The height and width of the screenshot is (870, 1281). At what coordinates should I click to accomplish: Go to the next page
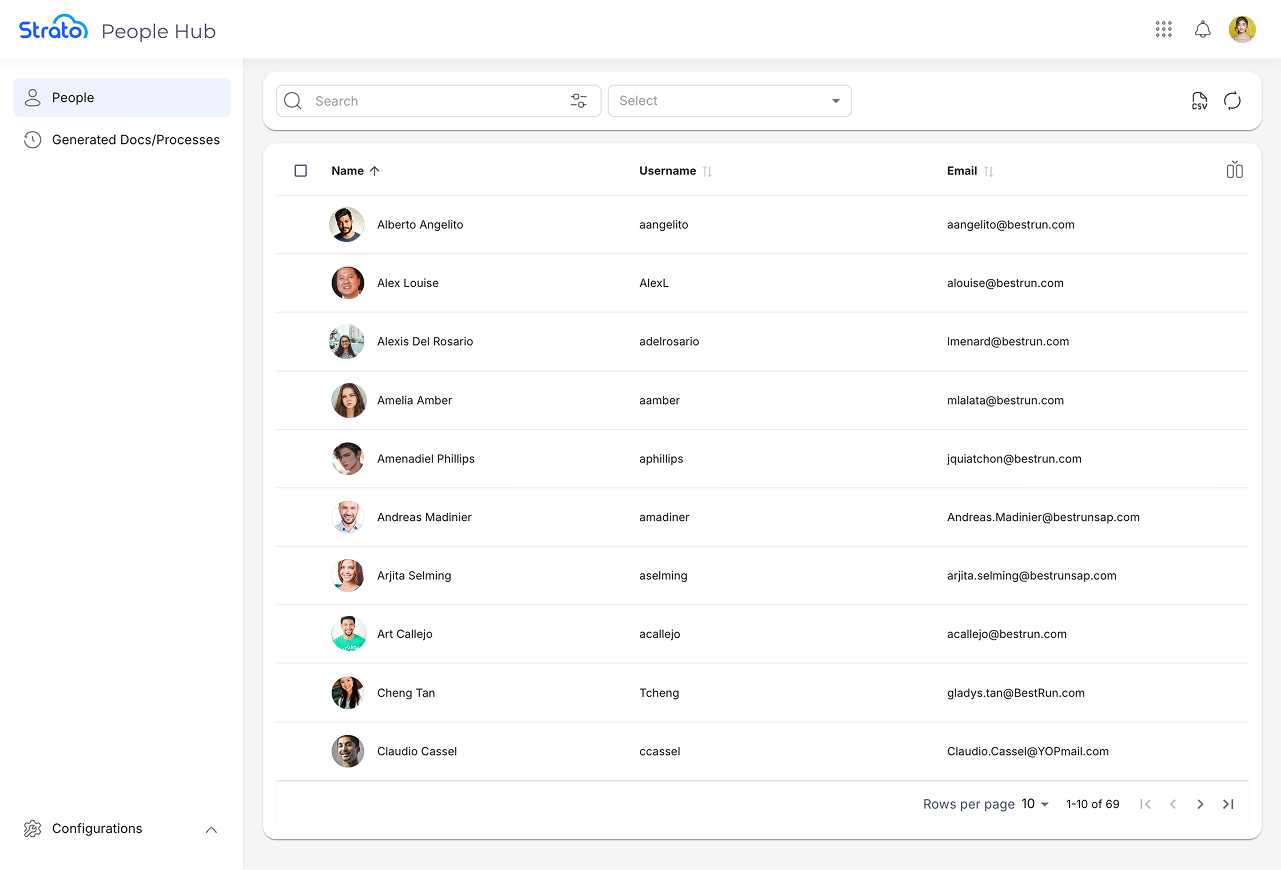(1200, 804)
